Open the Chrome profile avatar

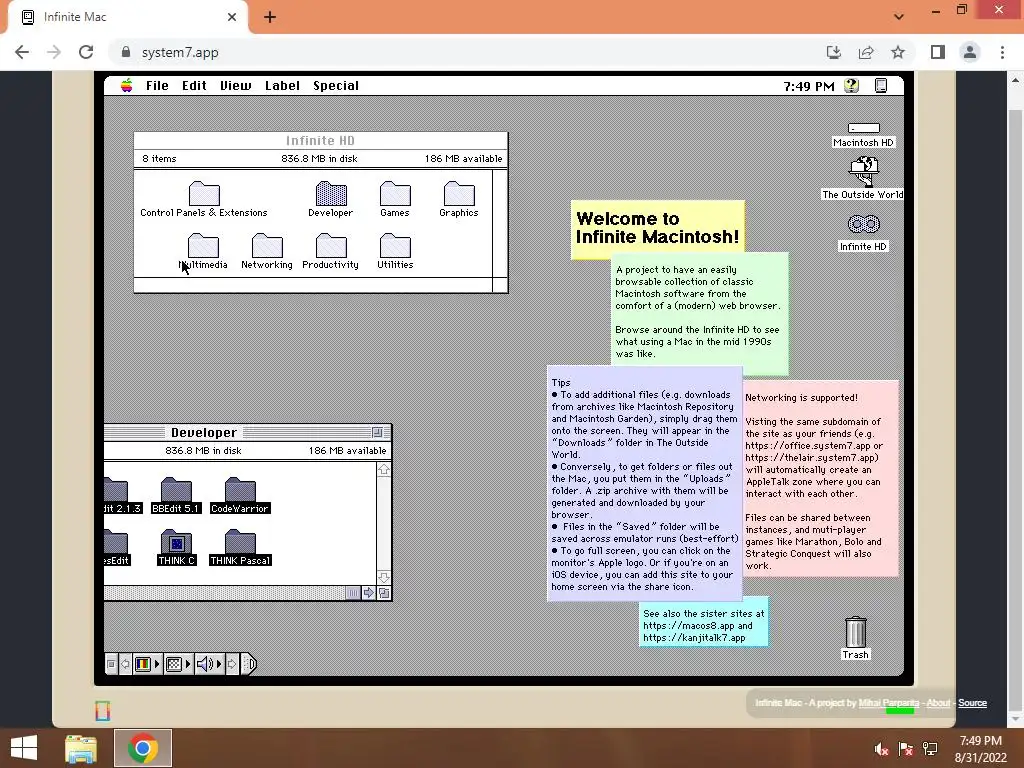970,52
